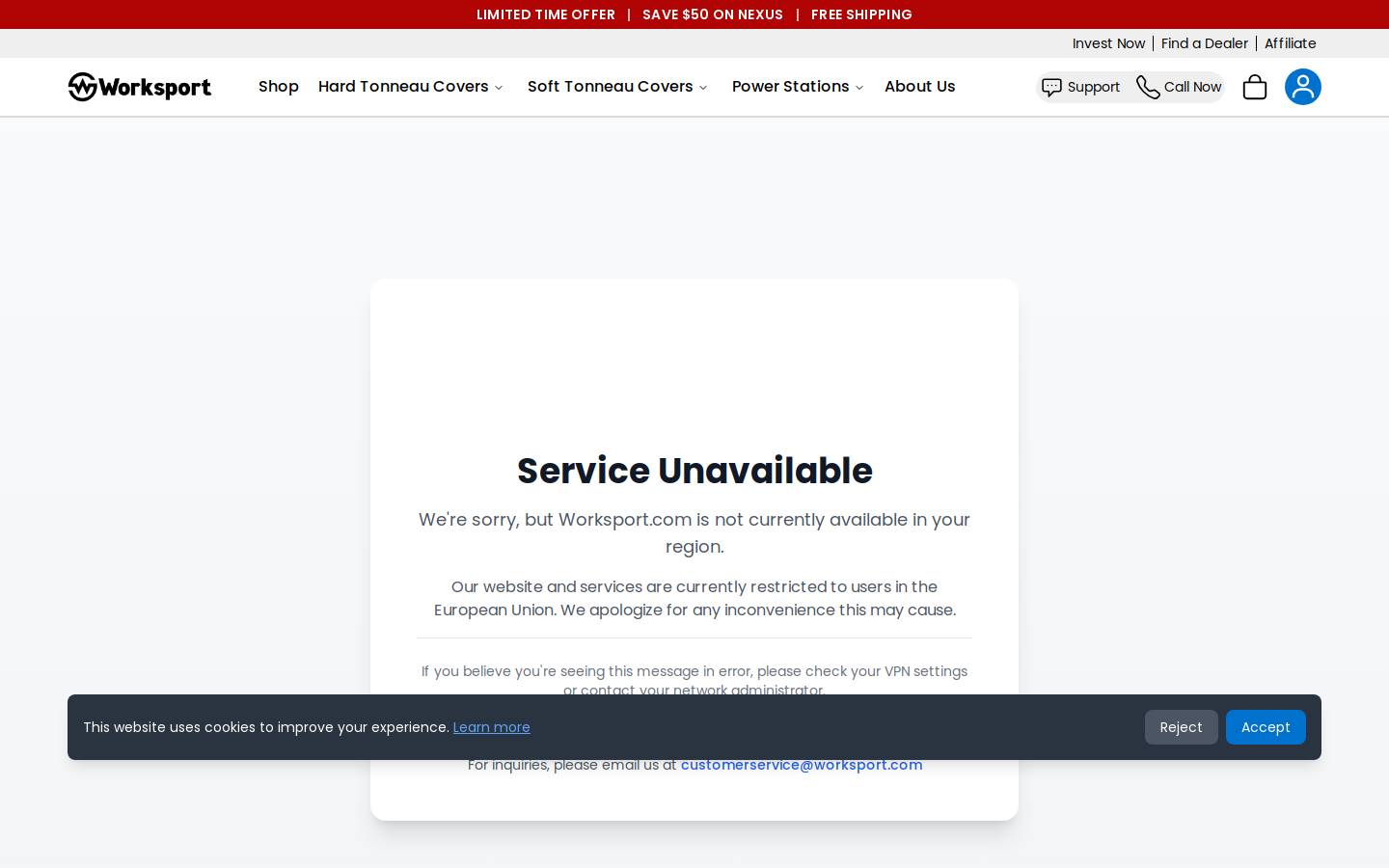Click the FREE SHIPPING banner text
This screenshot has width=1389, height=868.
(861, 14)
